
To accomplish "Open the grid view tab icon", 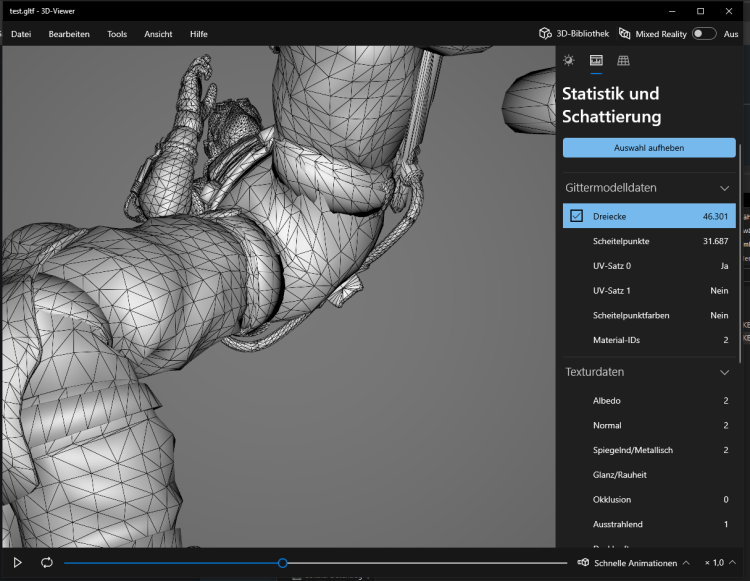I will click(x=623, y=61).
